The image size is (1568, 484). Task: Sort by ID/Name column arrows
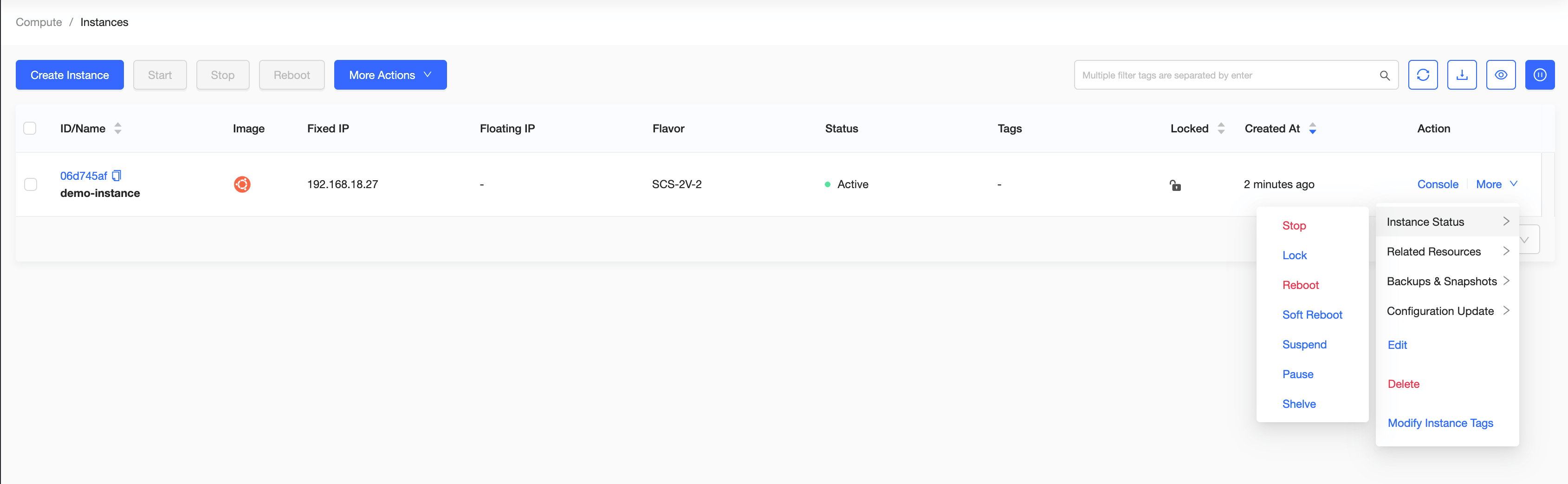coord(118,129)
